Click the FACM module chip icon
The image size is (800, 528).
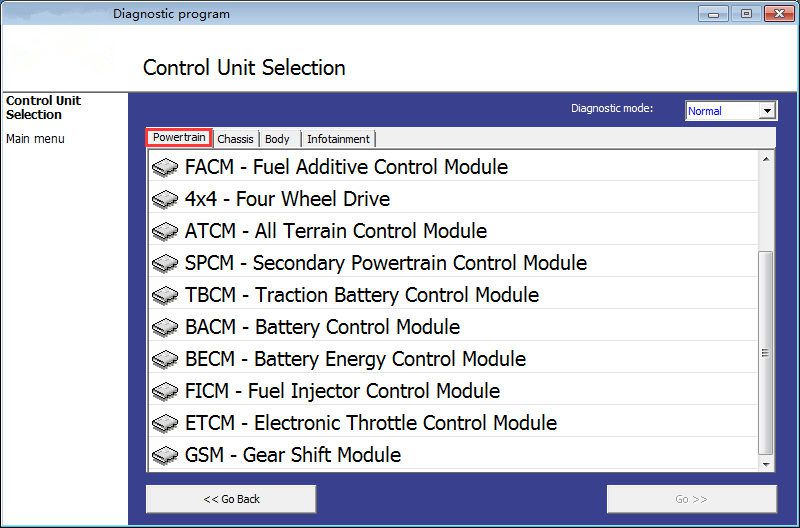click(x=165, y=167)
